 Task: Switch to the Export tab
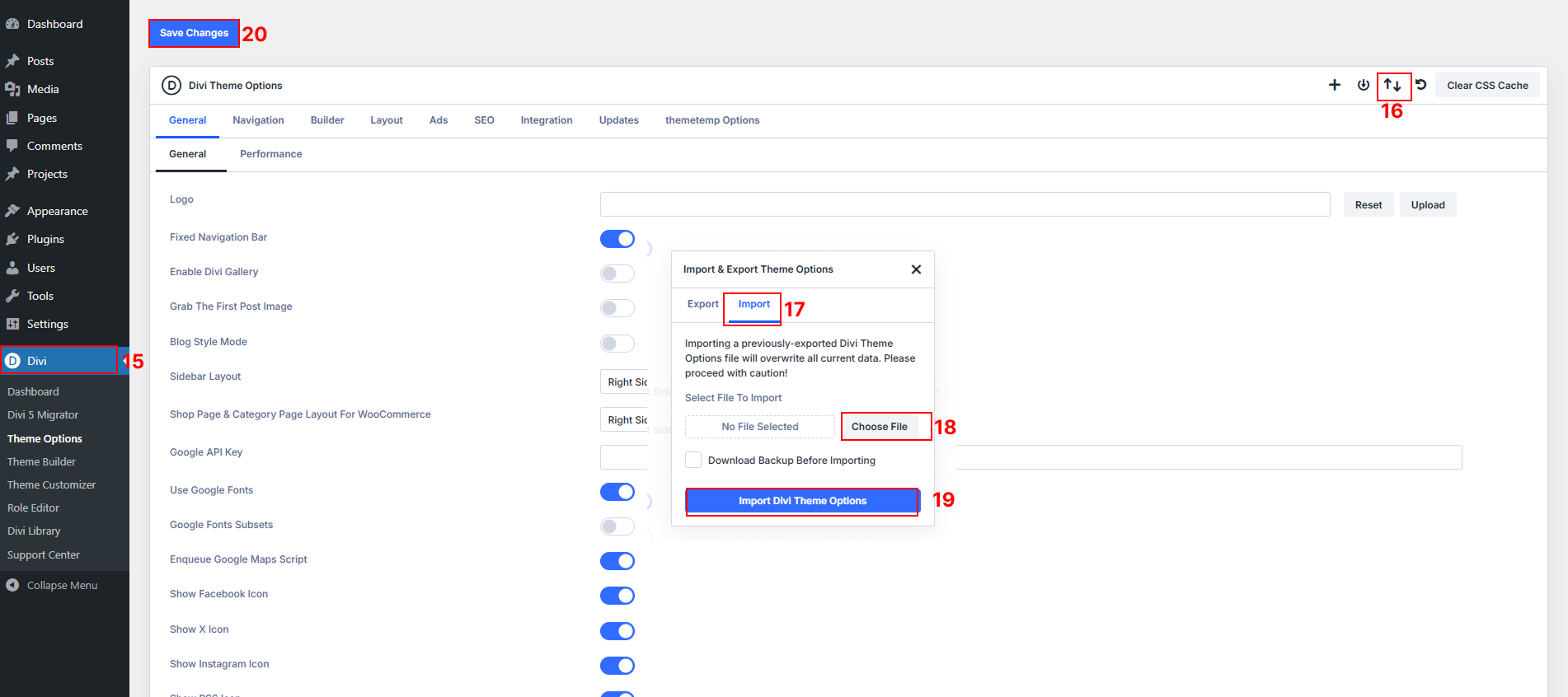pos(702,304)
